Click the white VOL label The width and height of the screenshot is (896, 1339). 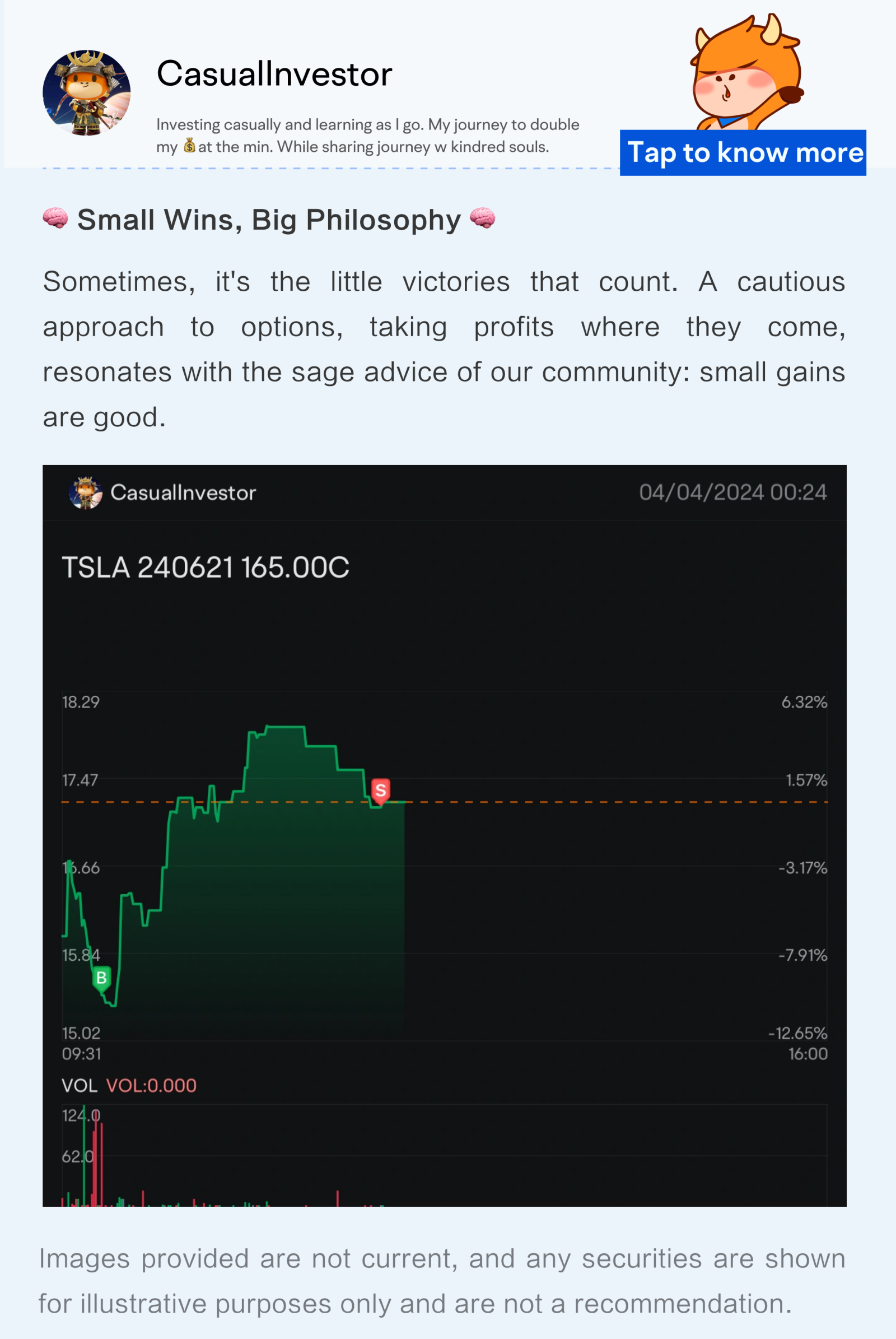79,1085
